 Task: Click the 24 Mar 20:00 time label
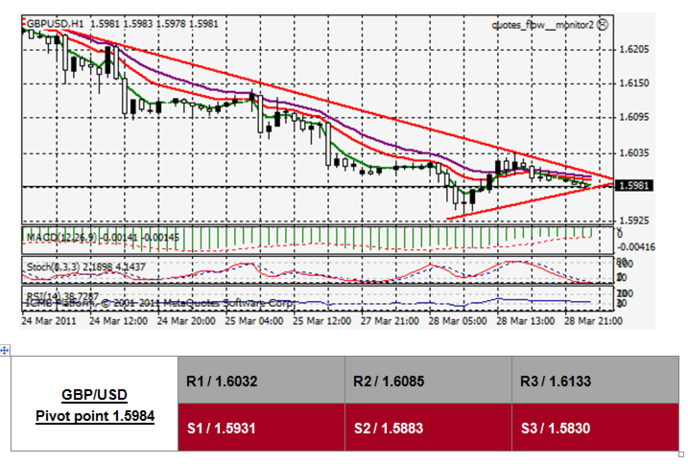(186, 321)
